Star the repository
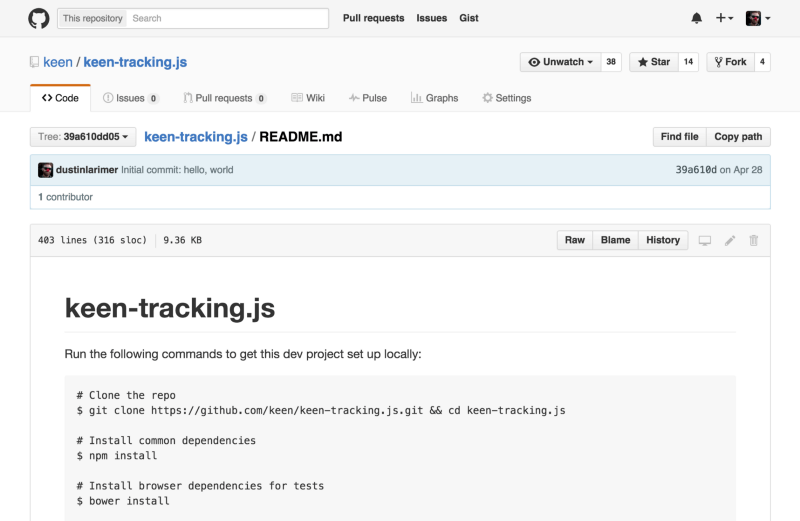The height and width of the screenshot is (521, 800). (x=654, y=62)
